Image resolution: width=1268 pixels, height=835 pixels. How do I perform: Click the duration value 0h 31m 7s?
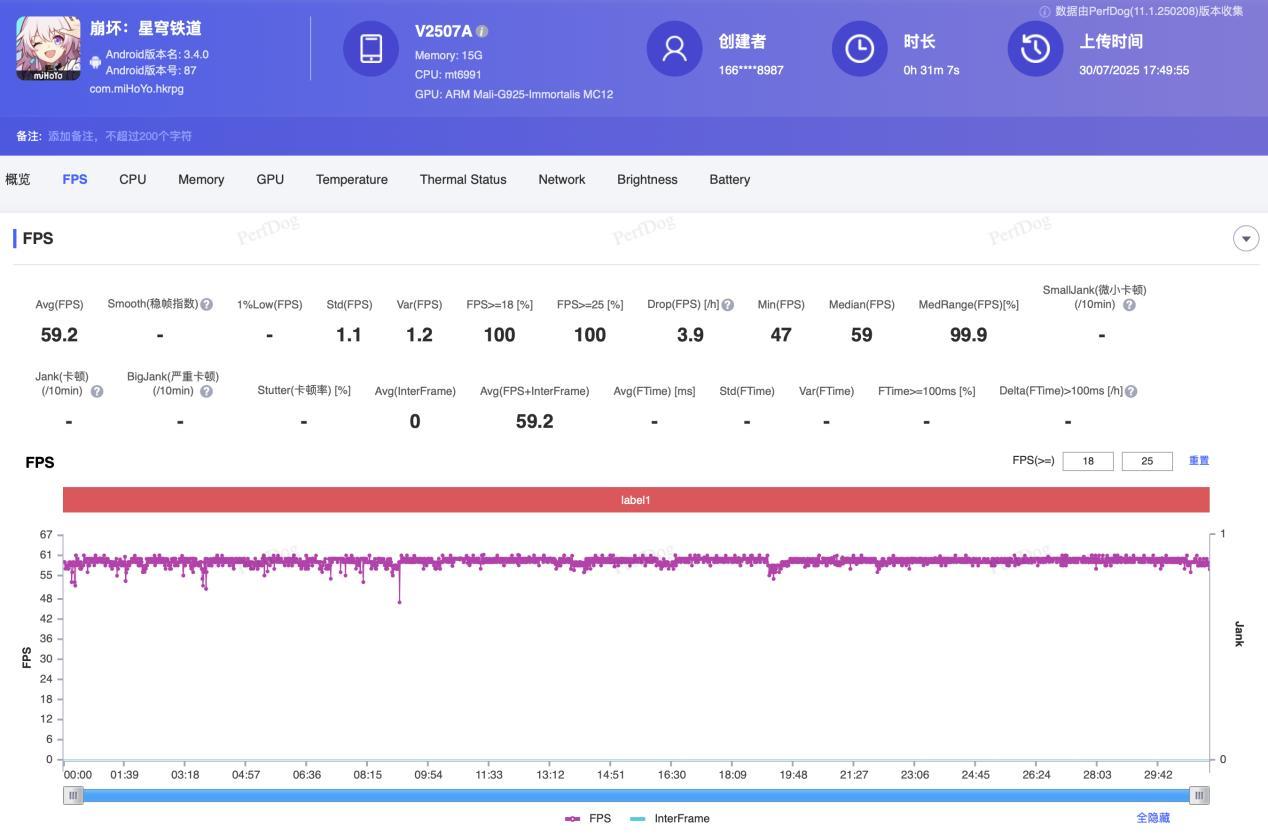[931, 70]
